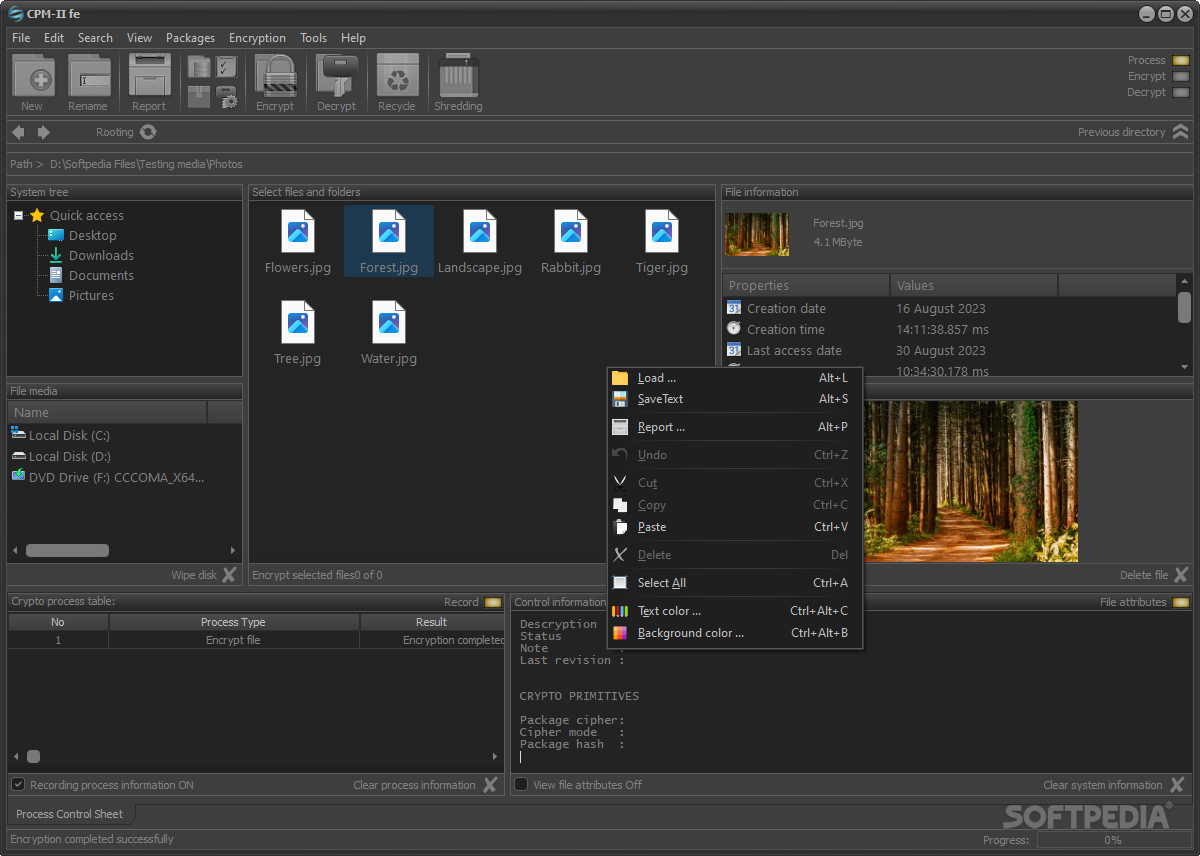Select DVD Drive (F:) entry

pyautogui.click(x=116, y=477)
